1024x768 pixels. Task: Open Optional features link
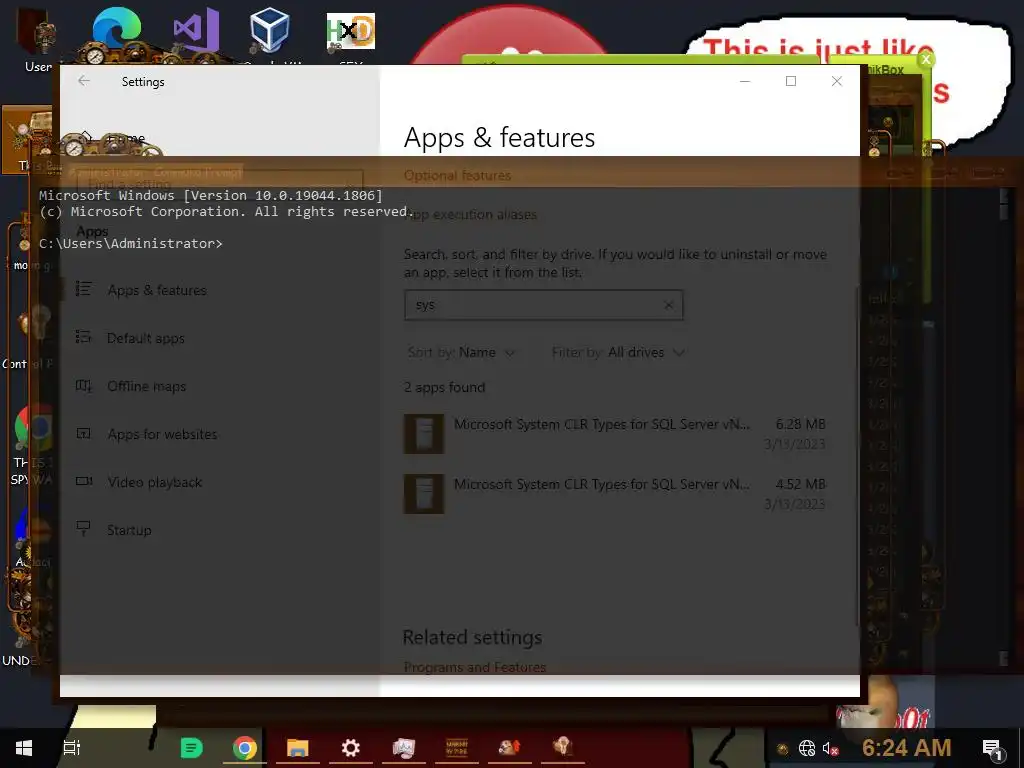point(457,176)
